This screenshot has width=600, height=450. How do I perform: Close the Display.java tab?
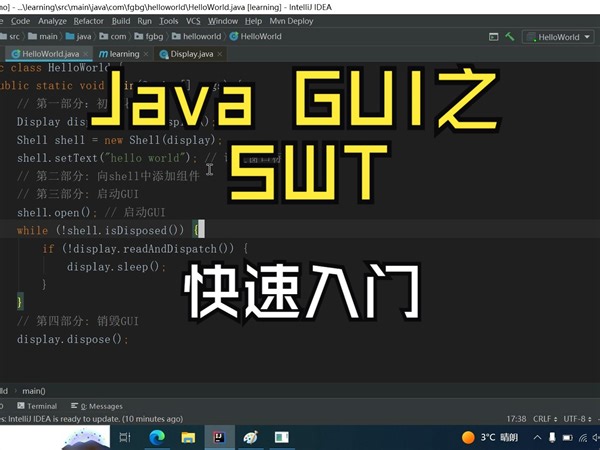tap(220, 54)
